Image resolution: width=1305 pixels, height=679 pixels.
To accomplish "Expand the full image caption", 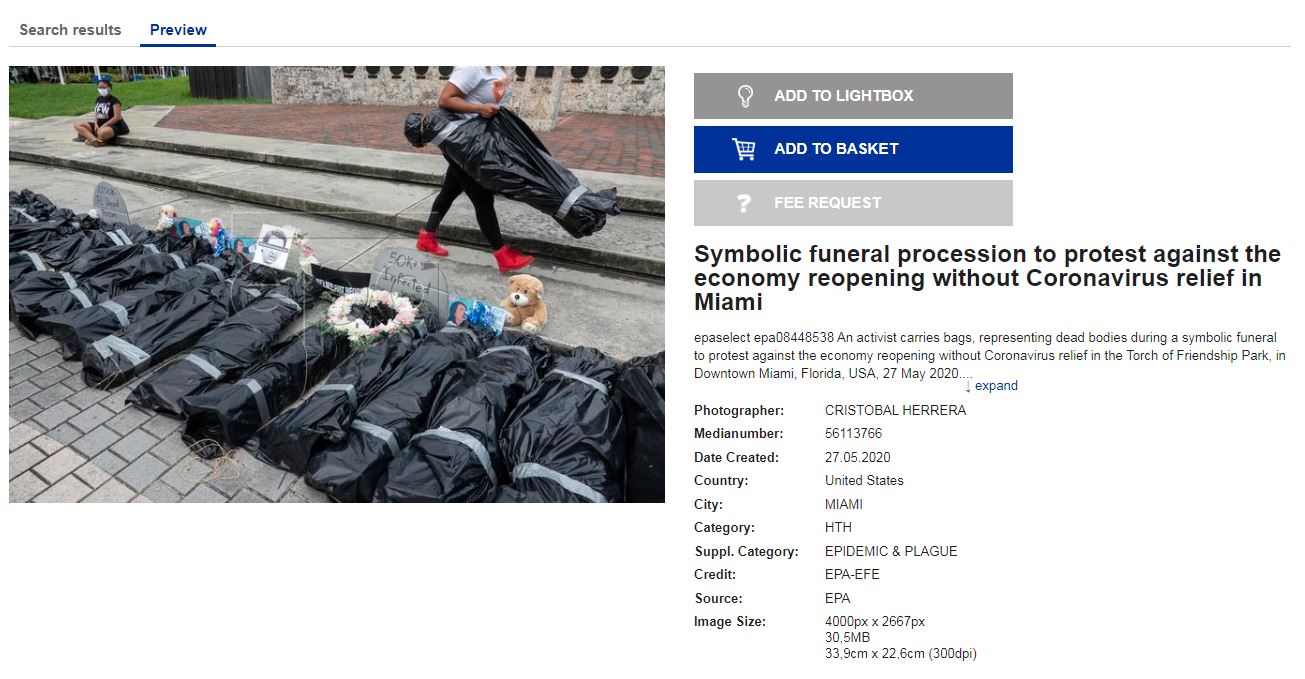I will tap(991, 386).
